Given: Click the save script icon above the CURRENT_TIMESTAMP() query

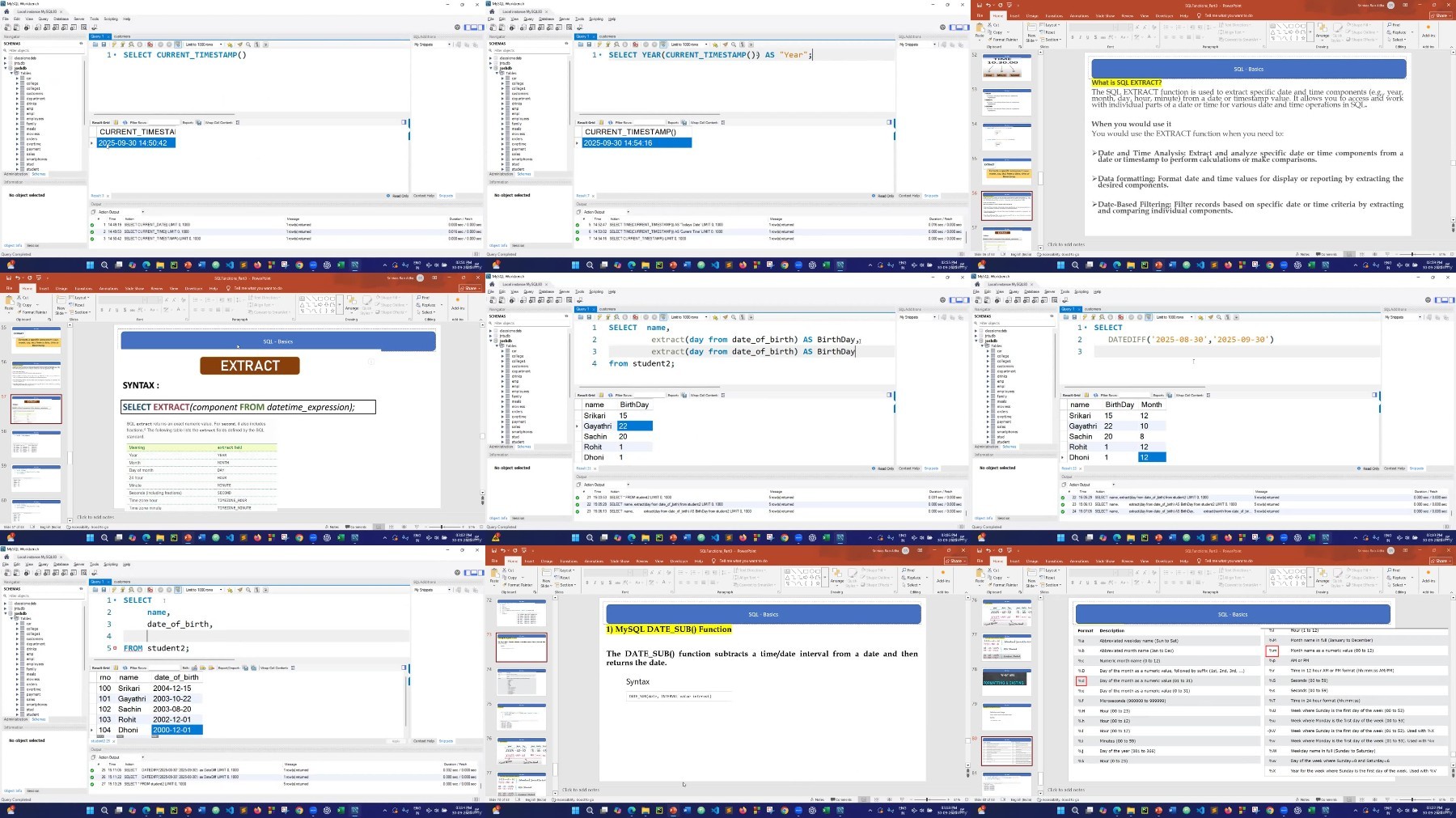Looking at the screenshot, I should [104, 45].
